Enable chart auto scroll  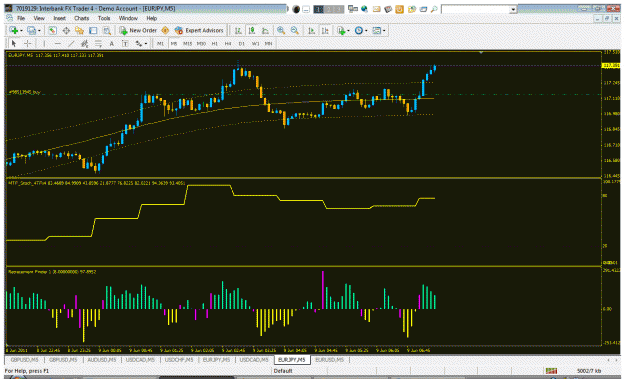(x=311, y=30)
